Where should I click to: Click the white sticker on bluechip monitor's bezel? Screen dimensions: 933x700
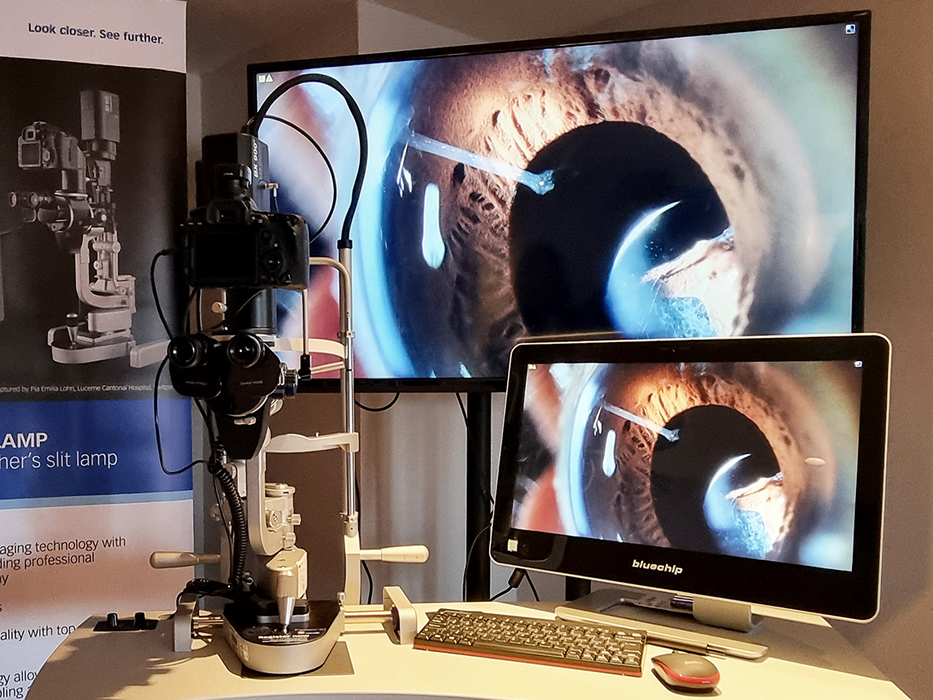tap(513, 547)
